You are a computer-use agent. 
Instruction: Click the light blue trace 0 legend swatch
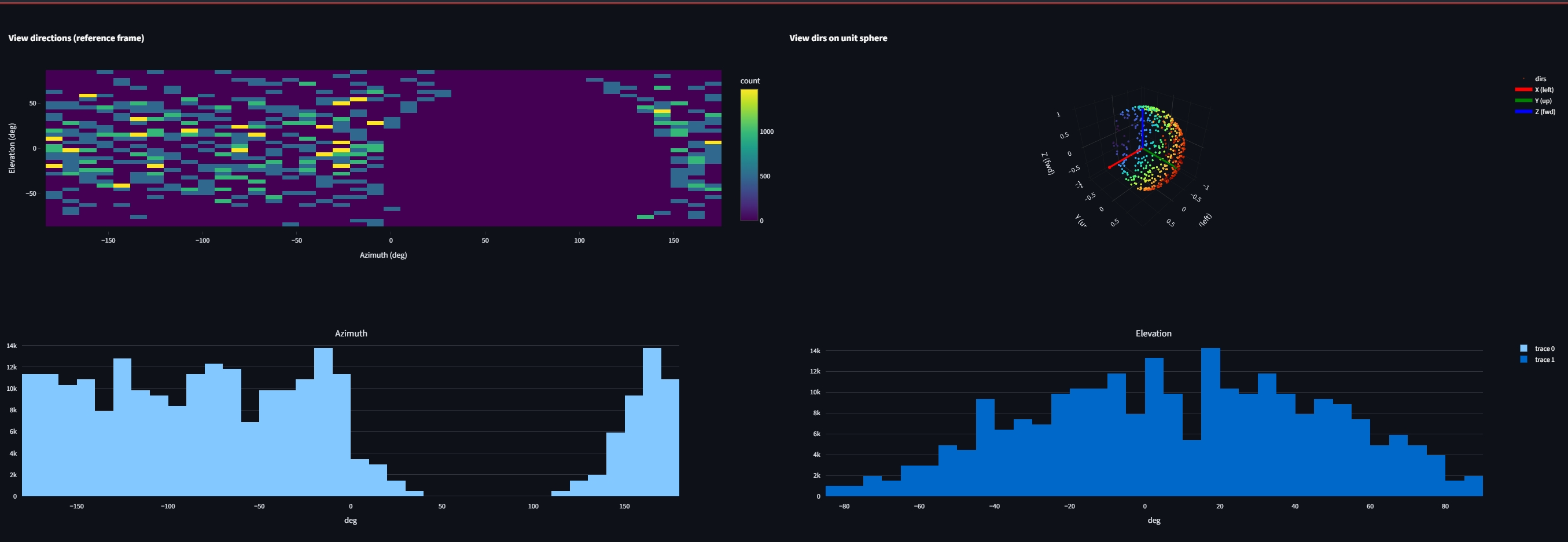[1523, 349]
